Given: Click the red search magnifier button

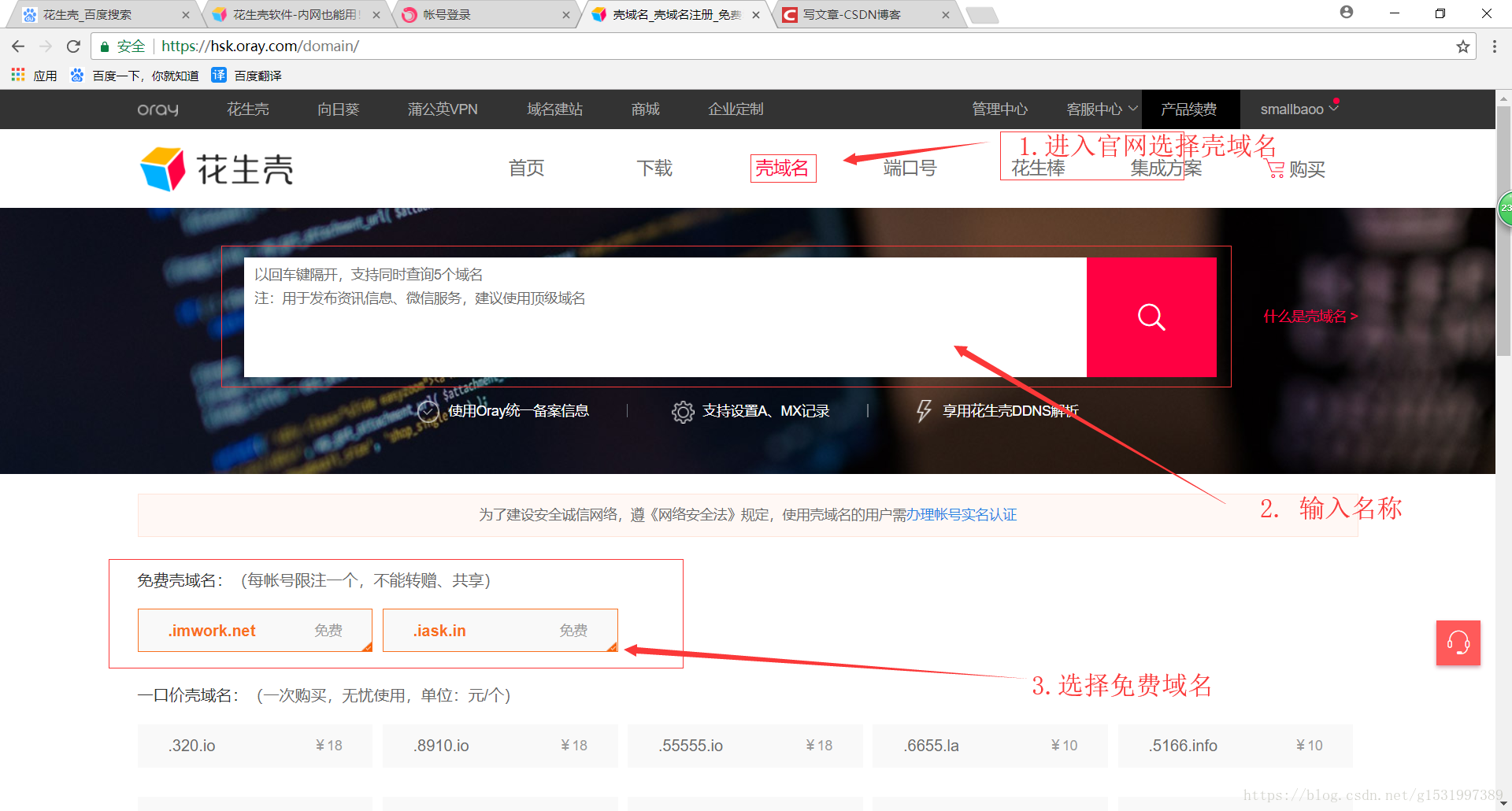Looking at the screenshot, I should (x=1151, y=317).
